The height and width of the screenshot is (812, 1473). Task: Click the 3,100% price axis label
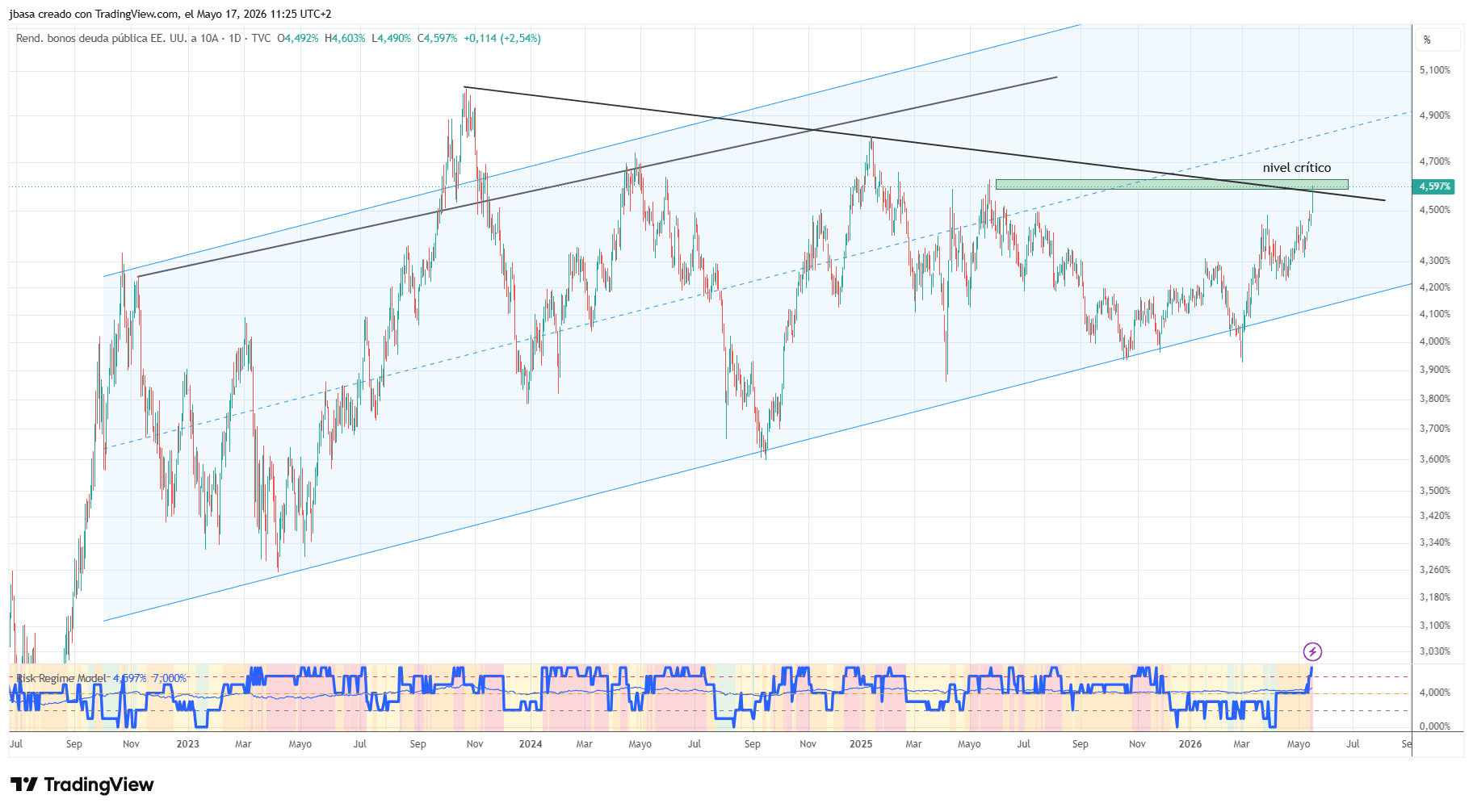point(1435,626)
